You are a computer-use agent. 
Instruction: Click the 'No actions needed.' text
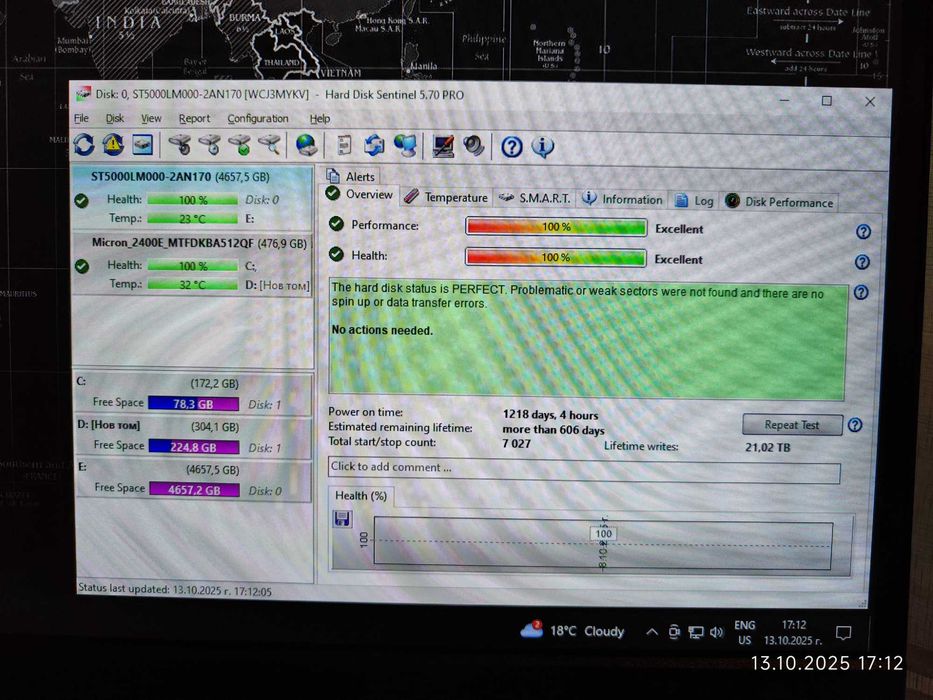pyautogui.click(x=382, y=330)
